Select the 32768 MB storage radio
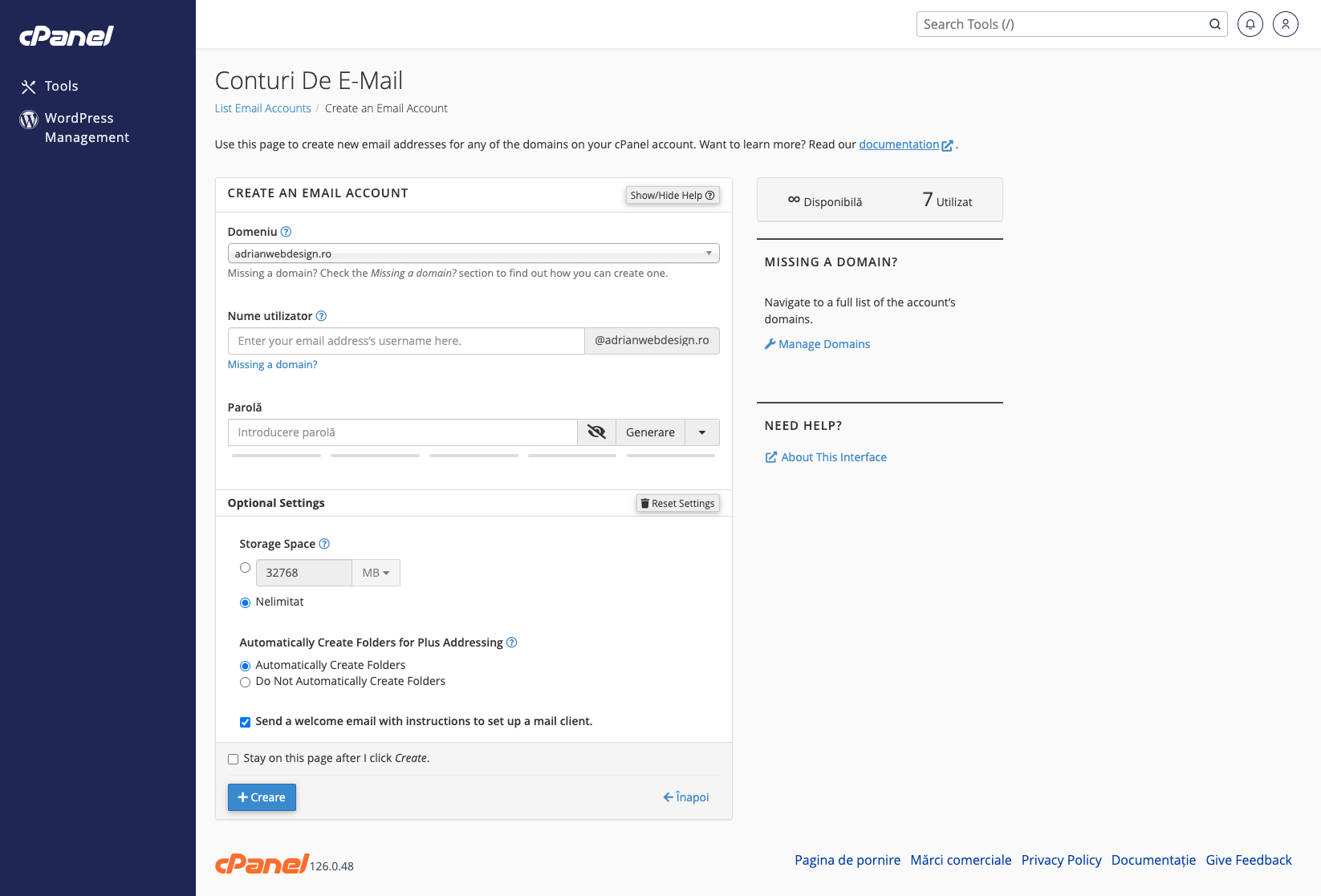Viewport: 1321px width, 896px height. (245, 567)
